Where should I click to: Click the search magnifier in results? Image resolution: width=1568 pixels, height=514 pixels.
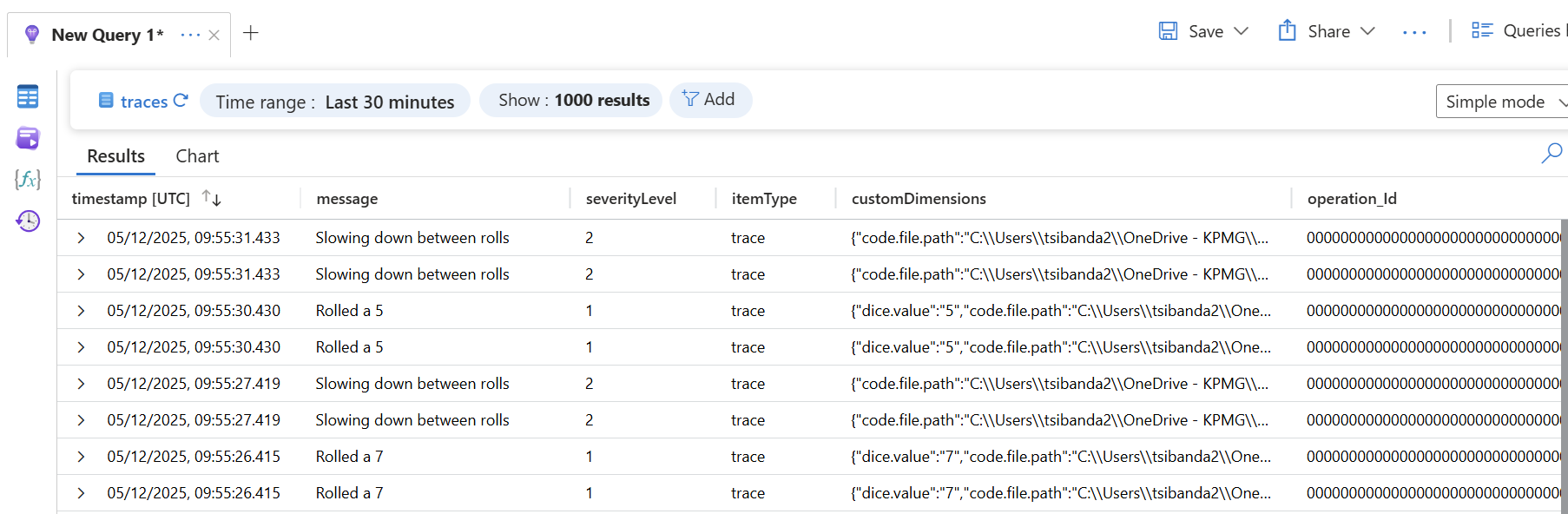pos(1551,154)
